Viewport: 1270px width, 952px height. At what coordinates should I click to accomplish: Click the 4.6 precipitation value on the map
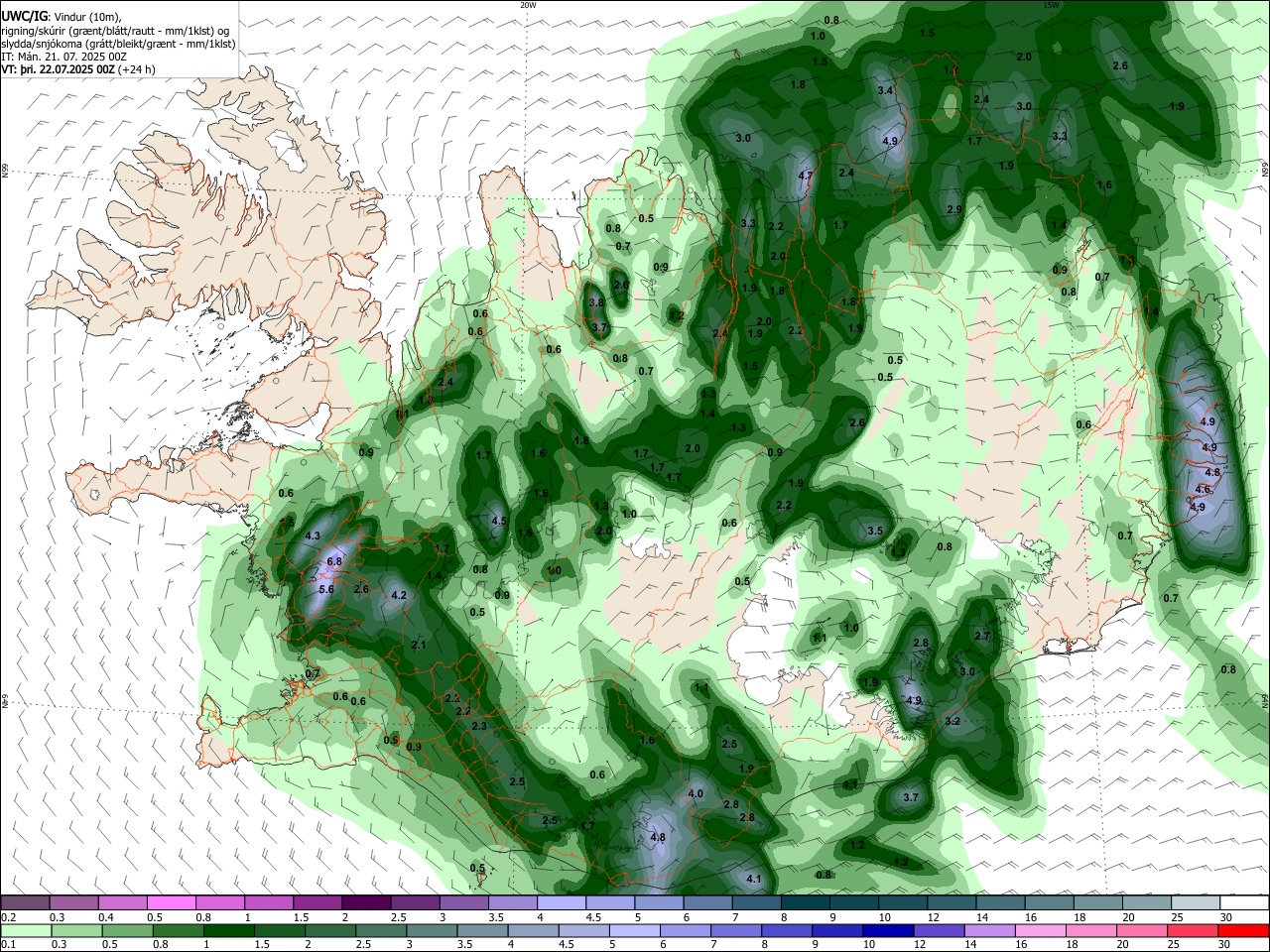pos(1204,490)
